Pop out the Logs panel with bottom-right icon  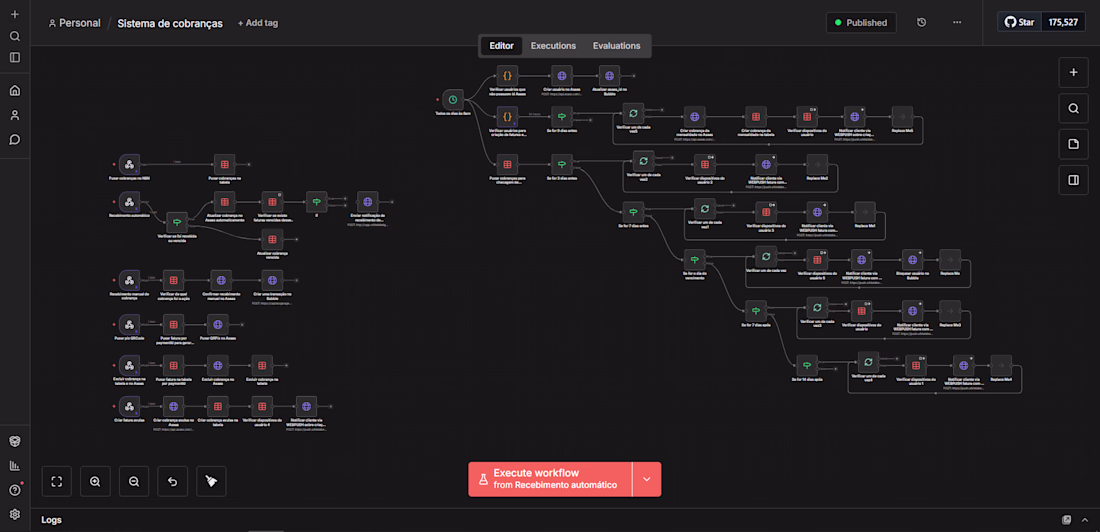(1066, 520)
